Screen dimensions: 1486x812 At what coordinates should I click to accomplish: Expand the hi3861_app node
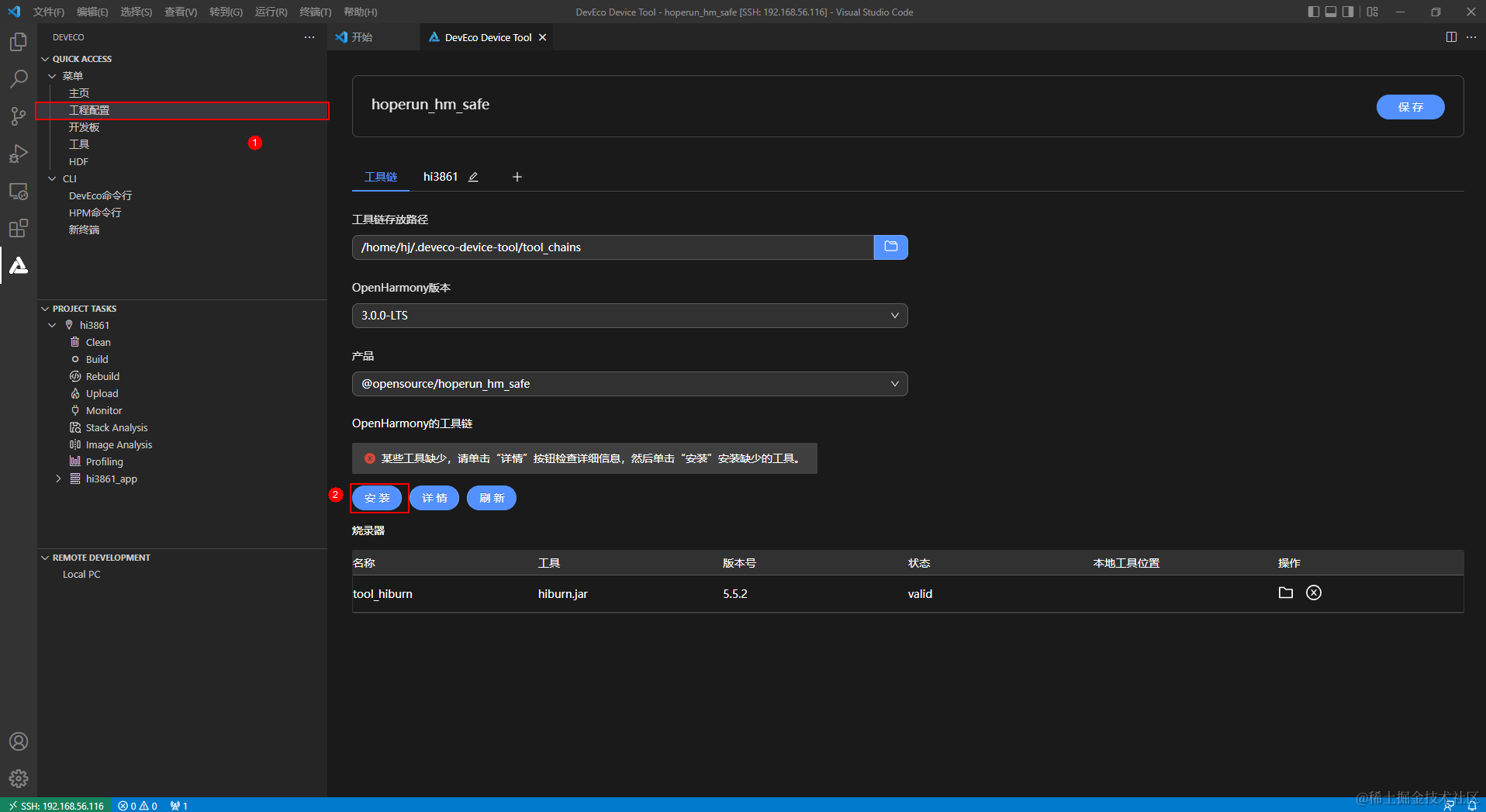pyautogui.click(x=58, y=479)
